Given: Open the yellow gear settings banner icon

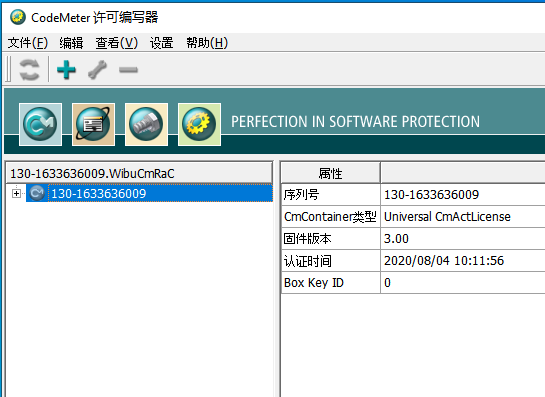Looking at the screenshot, I should click(x=199, y=124).
